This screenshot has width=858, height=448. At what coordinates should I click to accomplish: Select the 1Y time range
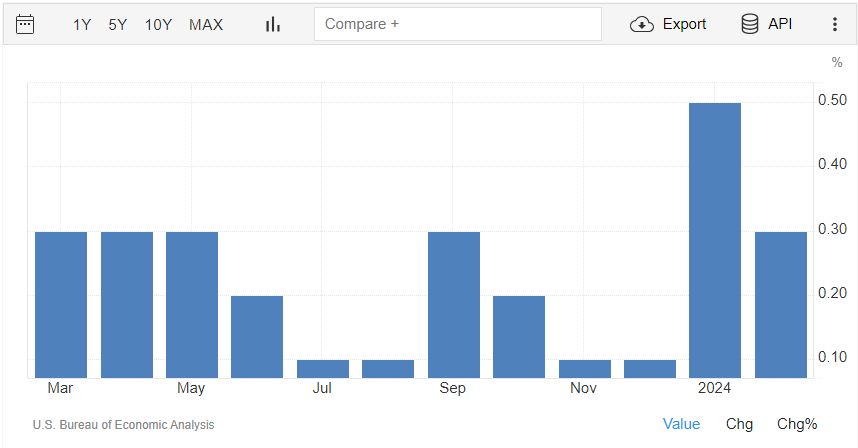click(x=82, y=24)
